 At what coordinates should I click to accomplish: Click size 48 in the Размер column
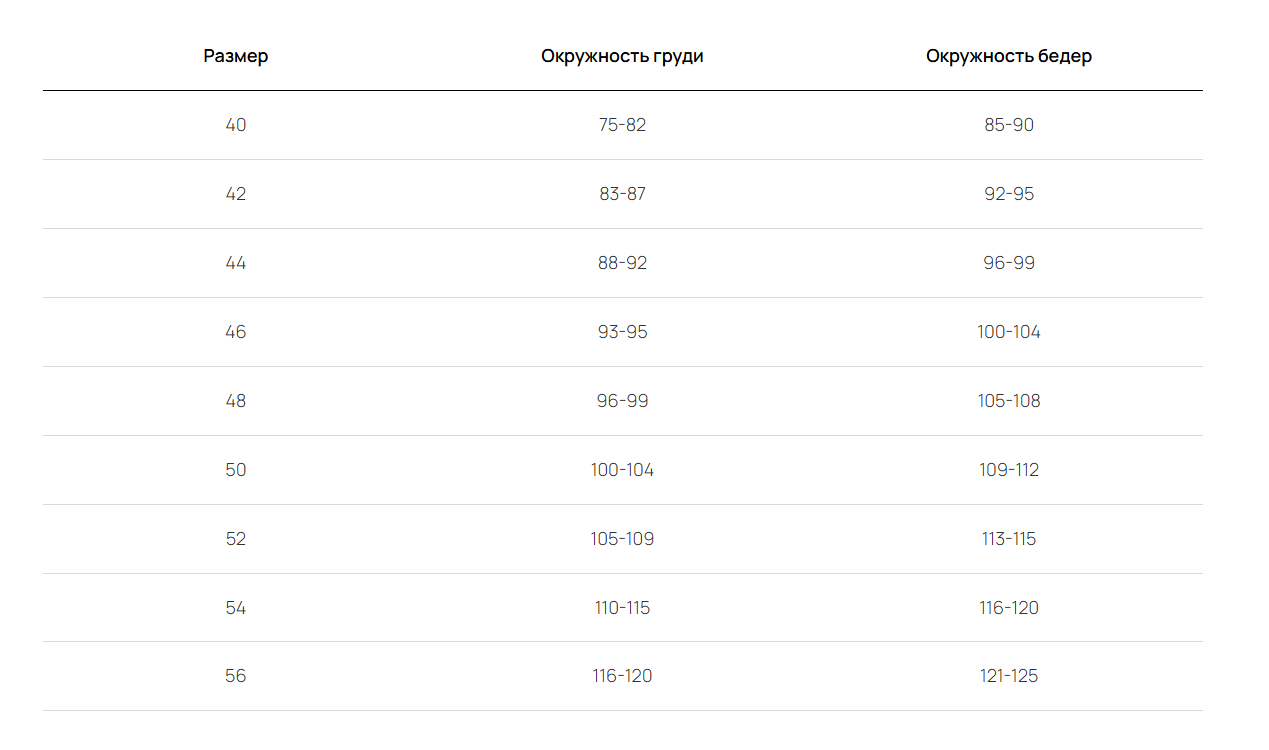tap(236, 401)
